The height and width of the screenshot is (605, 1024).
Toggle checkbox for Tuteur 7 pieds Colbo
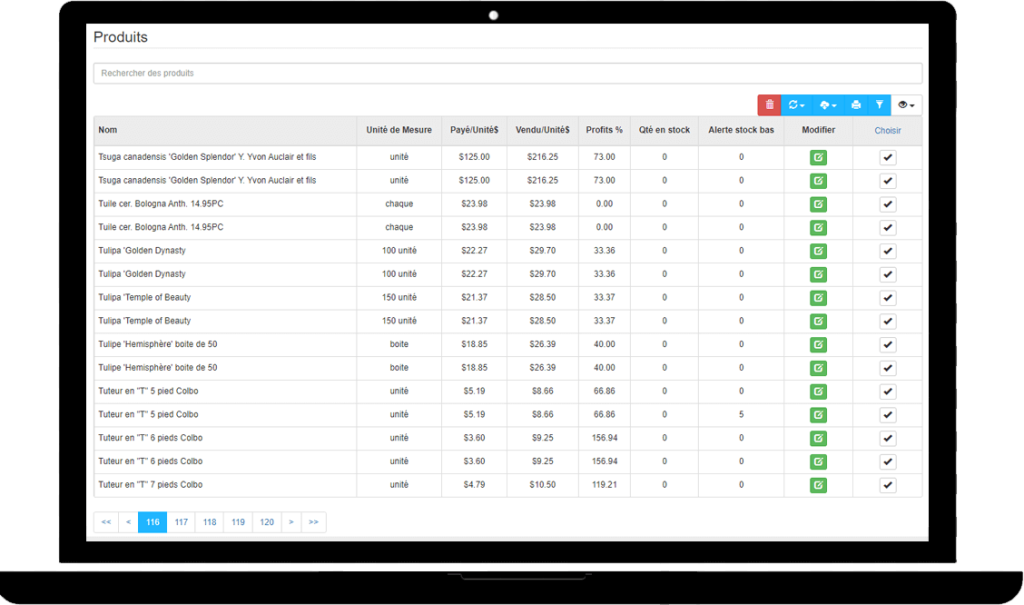[888, 485]
